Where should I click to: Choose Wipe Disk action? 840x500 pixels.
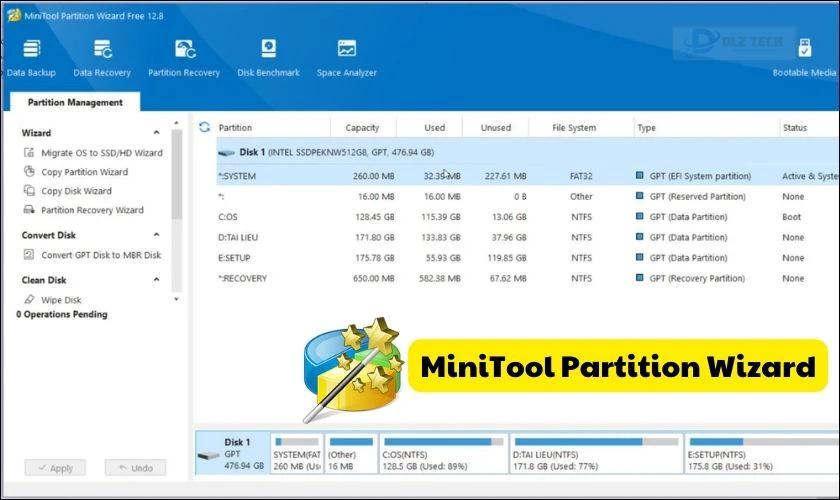tap(61, 300)
